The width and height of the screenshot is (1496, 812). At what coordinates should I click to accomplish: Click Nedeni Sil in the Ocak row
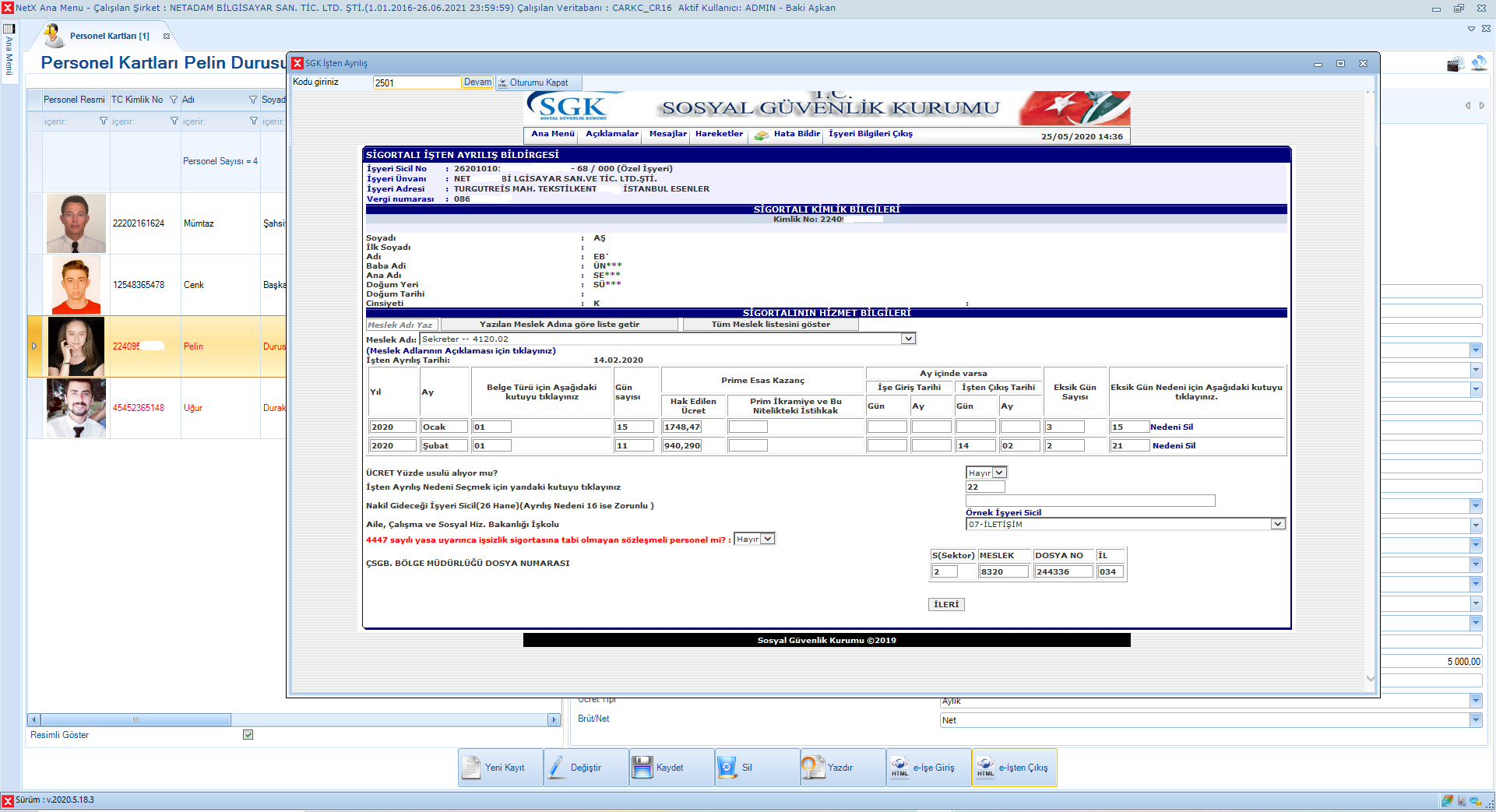coord(1171,427)
